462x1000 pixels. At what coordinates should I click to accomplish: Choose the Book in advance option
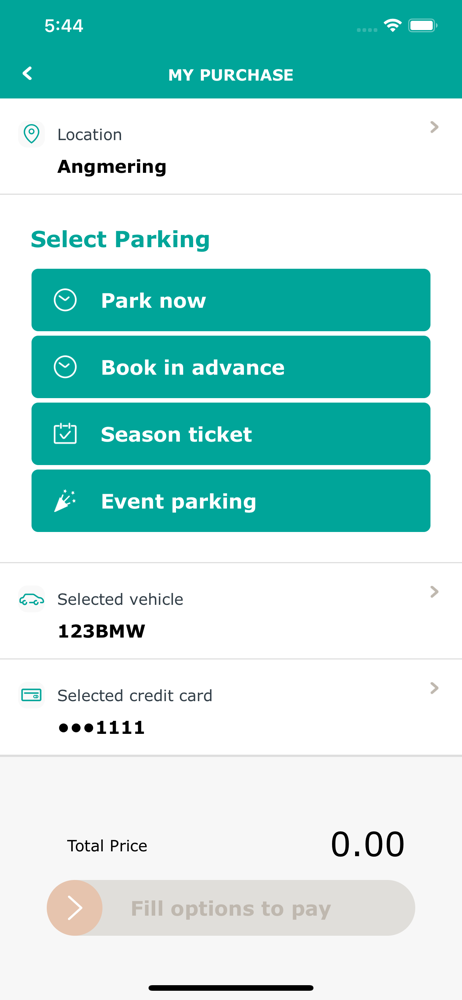click(231, 367)
